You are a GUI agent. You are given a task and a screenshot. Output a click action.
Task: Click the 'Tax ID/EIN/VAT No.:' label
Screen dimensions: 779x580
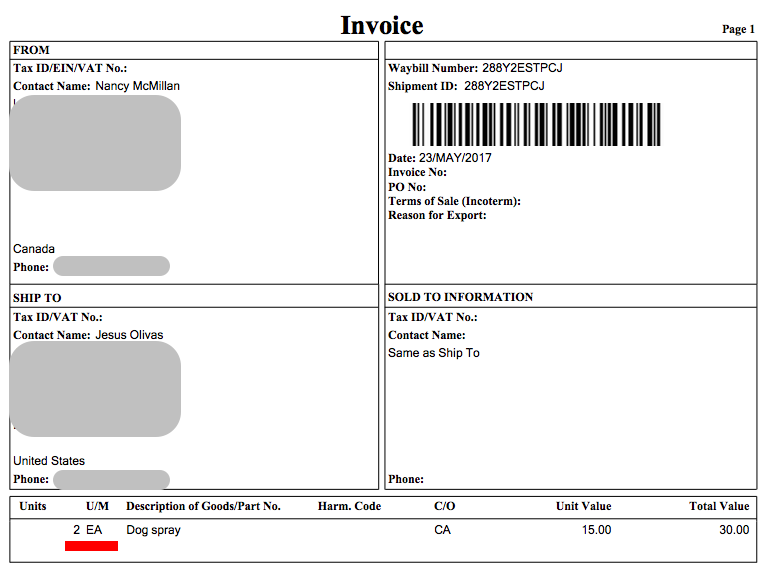click(70, 68)
